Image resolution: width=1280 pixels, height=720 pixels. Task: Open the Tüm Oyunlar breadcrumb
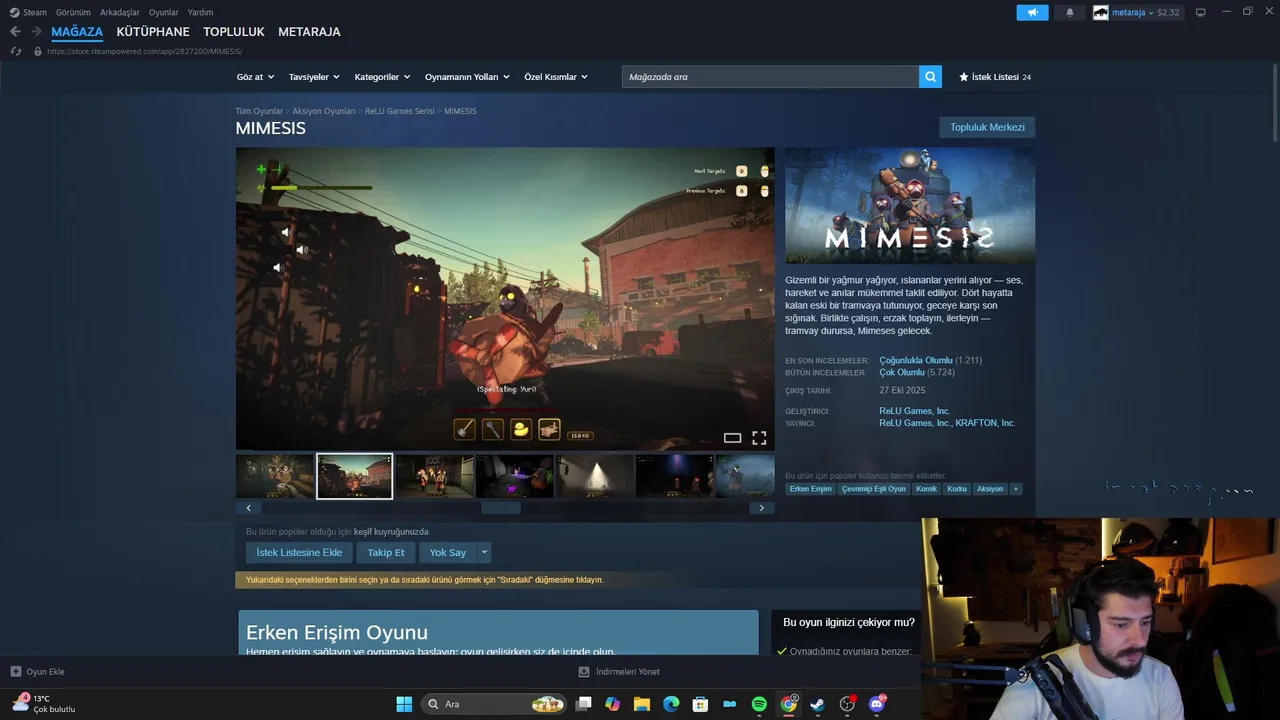tap(259, 111)
